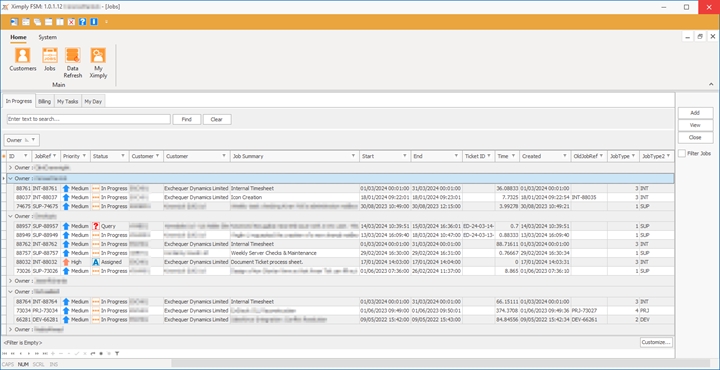Collapse the highlighted Owner group row
This screenshot has width=720, height=370.
pos(10,178)
